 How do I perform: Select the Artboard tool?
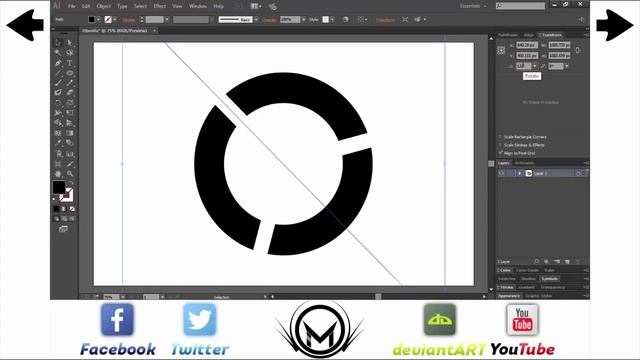pyautogui.click(x=58, y=164)
